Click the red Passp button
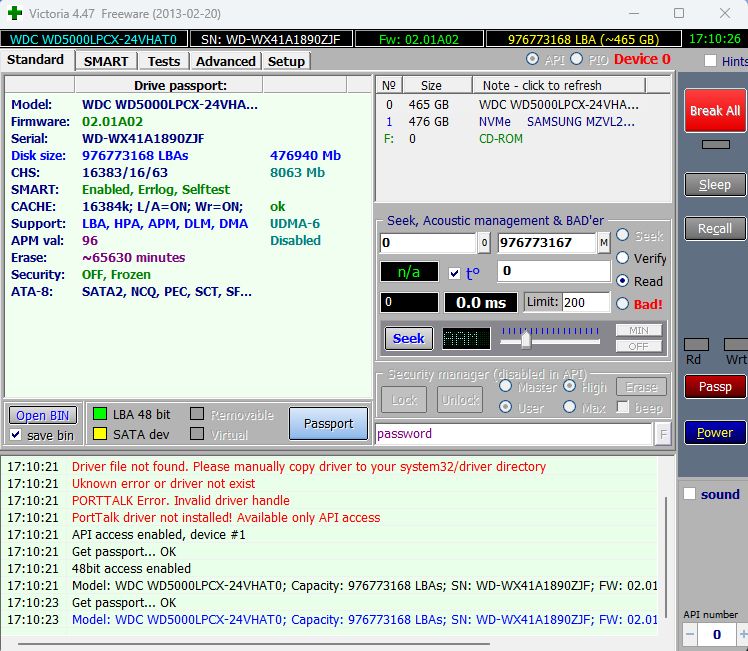 point(715,386)
